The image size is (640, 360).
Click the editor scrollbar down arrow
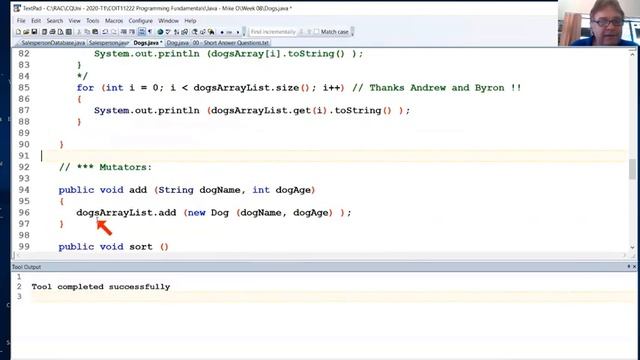tap(632, 247)
